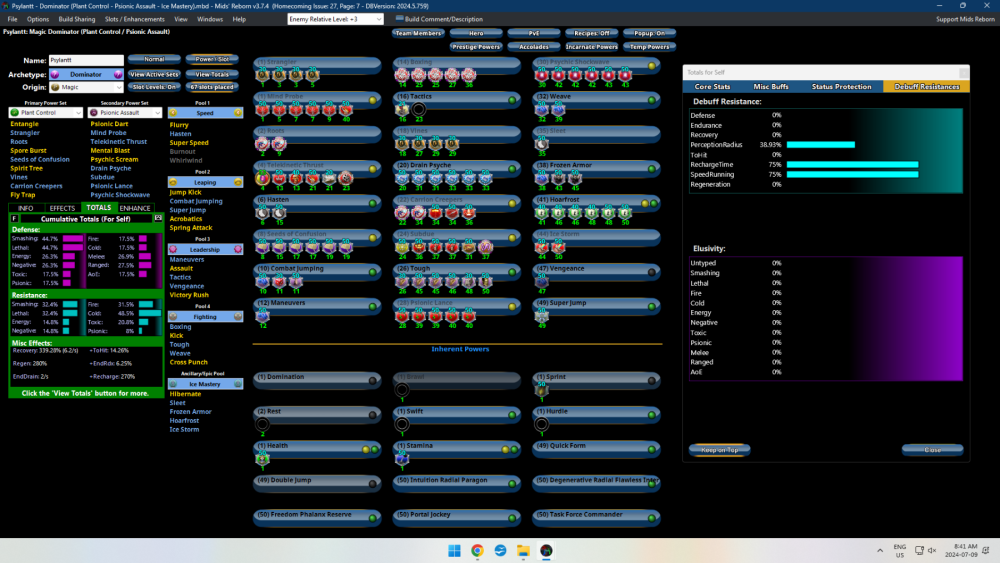Click the first enhancement slot under Vengeance
Screen dimensions: 1000x563
tap(541, 281)
